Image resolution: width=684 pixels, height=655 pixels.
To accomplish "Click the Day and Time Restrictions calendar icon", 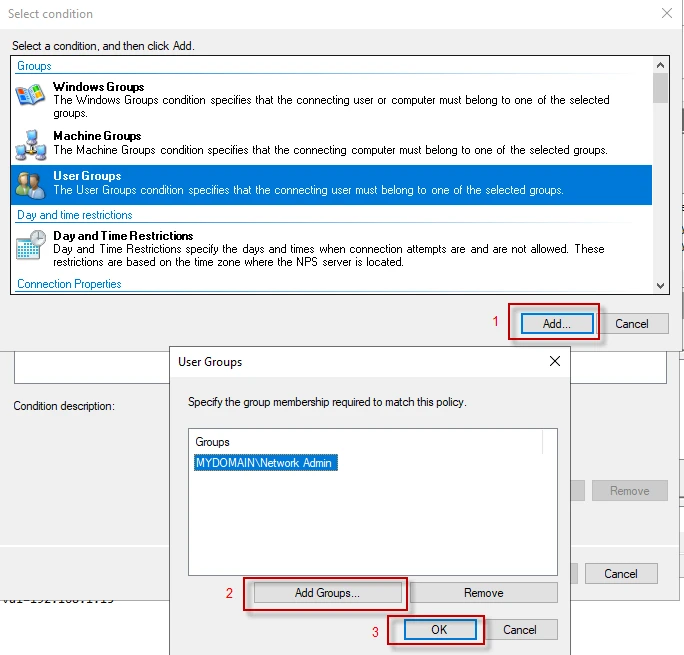I will [30, 246].
